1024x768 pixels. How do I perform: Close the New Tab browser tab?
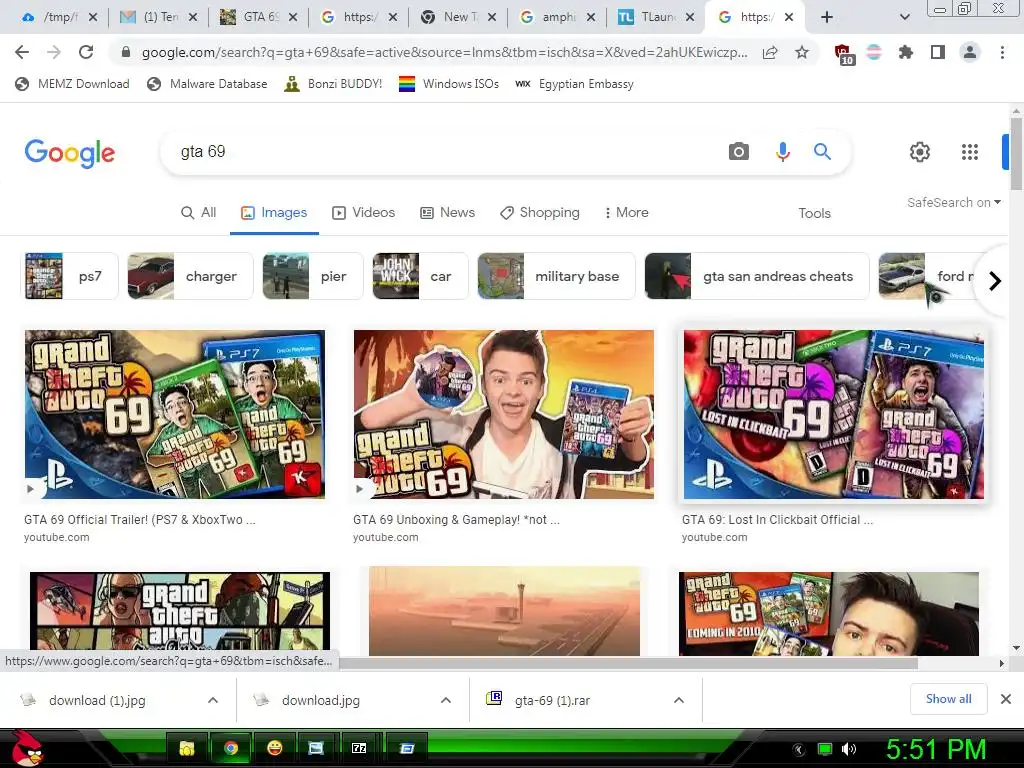pyautogui.click(x=492, y=17)
